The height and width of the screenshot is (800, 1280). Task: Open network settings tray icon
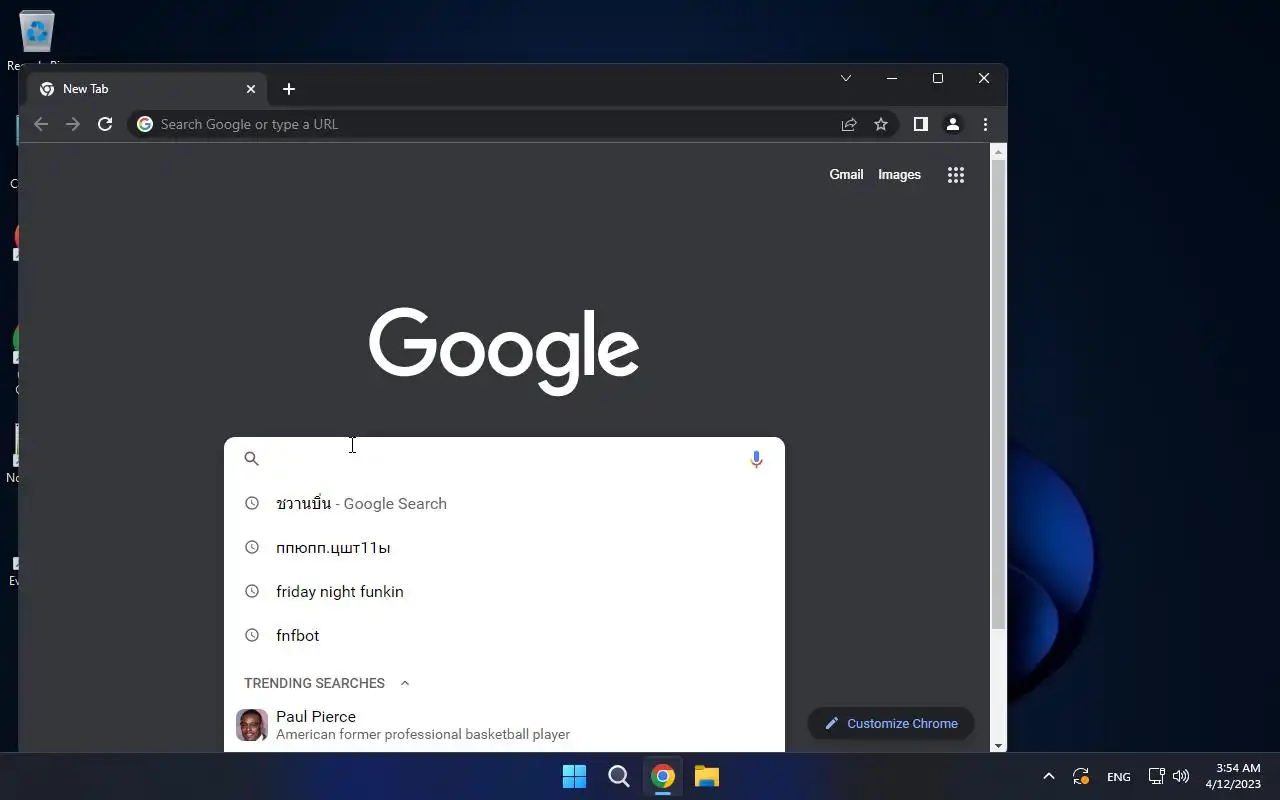tap(1156, 776)
